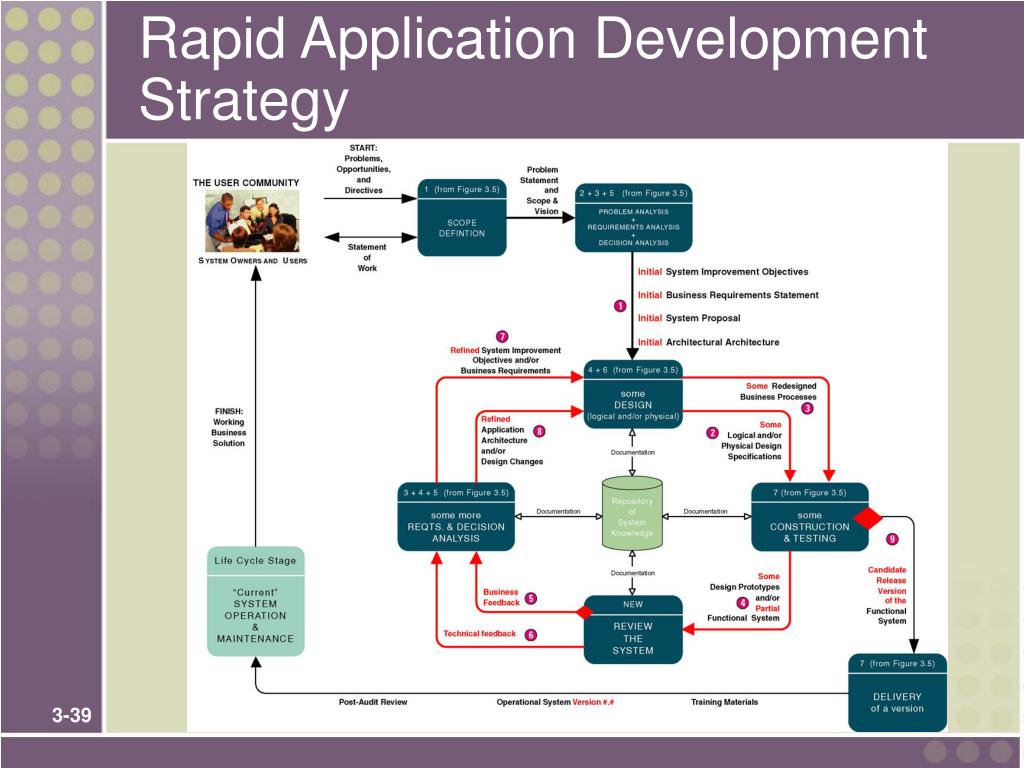Select the some Design box
The width and height of the screenshot is (1024, 768).
[633, 394]
